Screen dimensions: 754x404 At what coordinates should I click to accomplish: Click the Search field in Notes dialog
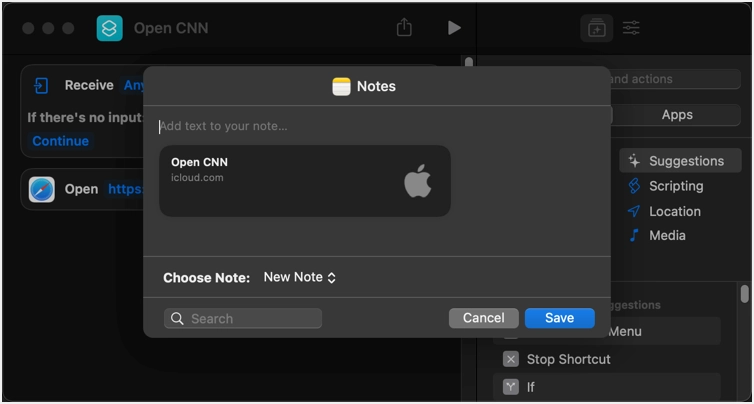pyautogui.click(x=243, y=318)
